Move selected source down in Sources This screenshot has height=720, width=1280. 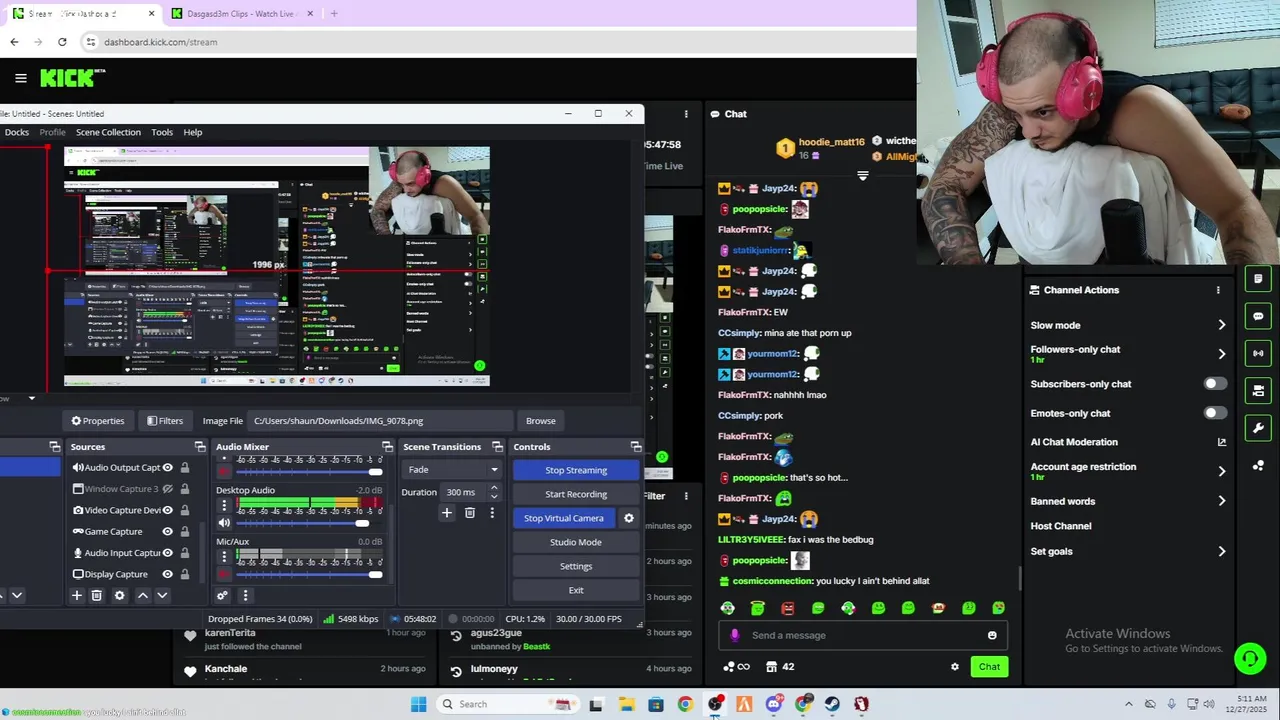point(162,595)
